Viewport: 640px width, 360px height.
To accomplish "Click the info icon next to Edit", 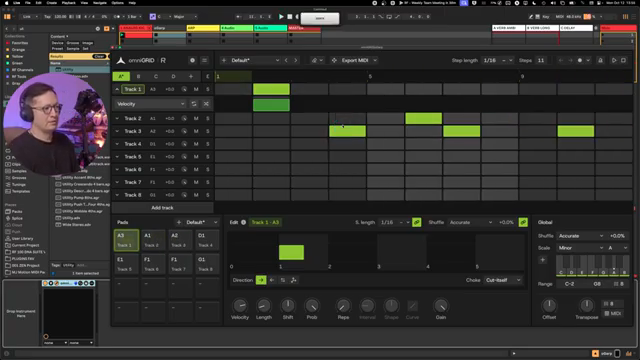I will click(x=243, y=222).
